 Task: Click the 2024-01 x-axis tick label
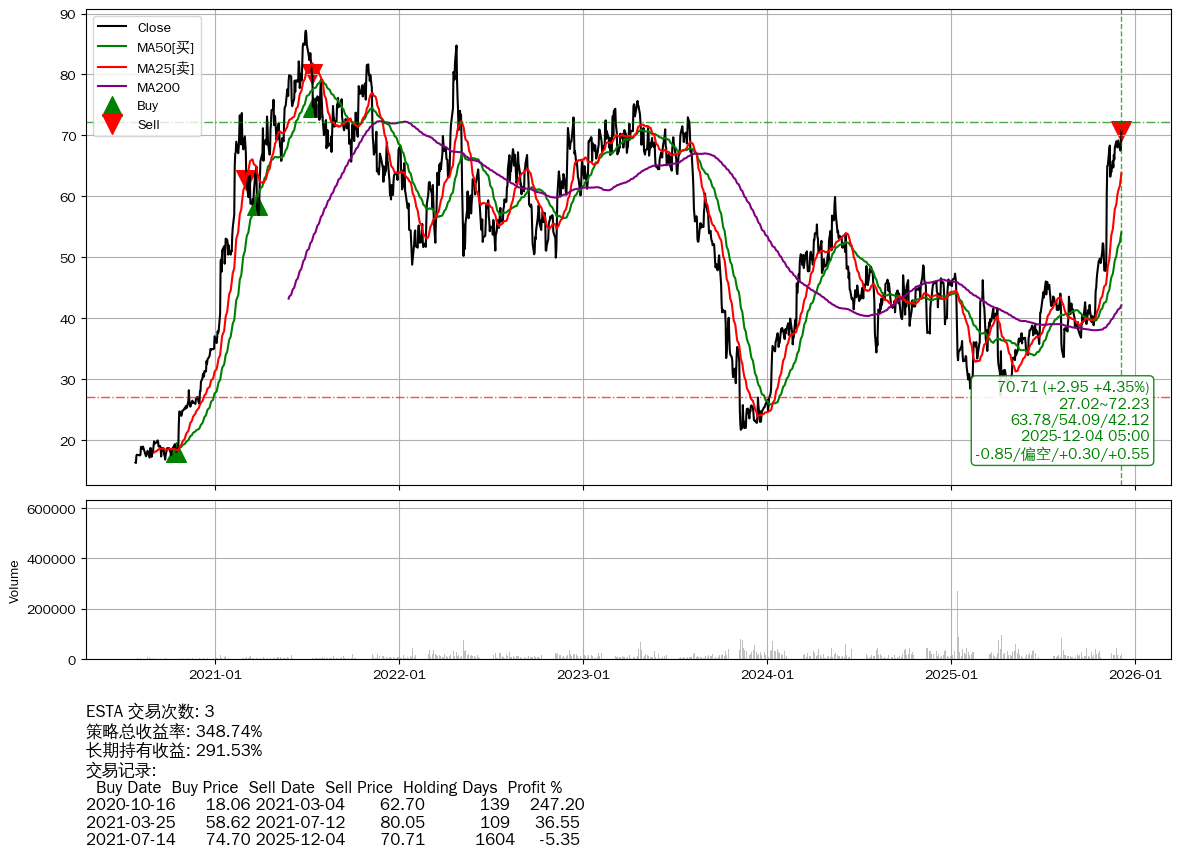click(767, 675)
